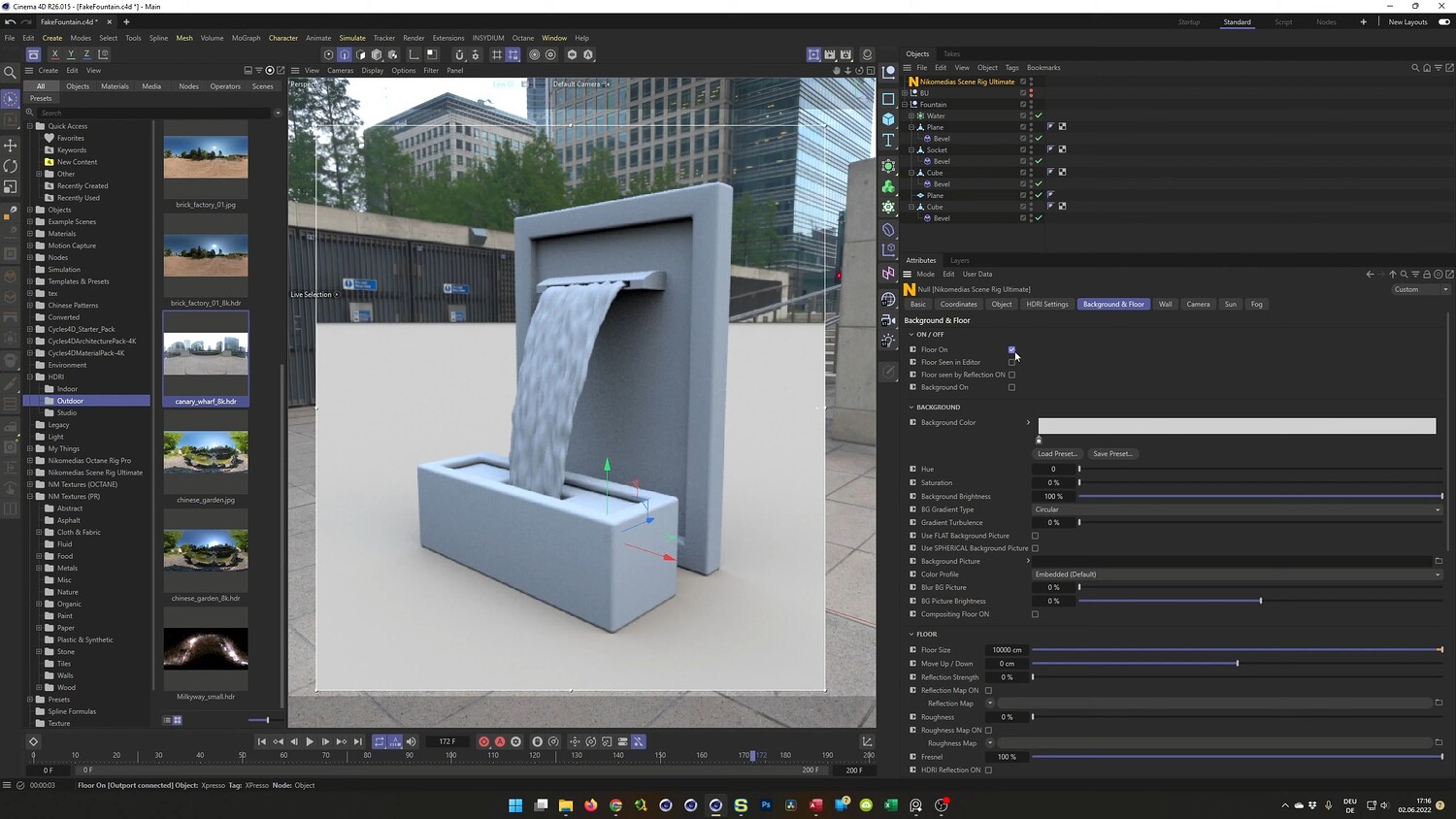Enable HDRI Reflection ON checkbox

click(988, 770)
